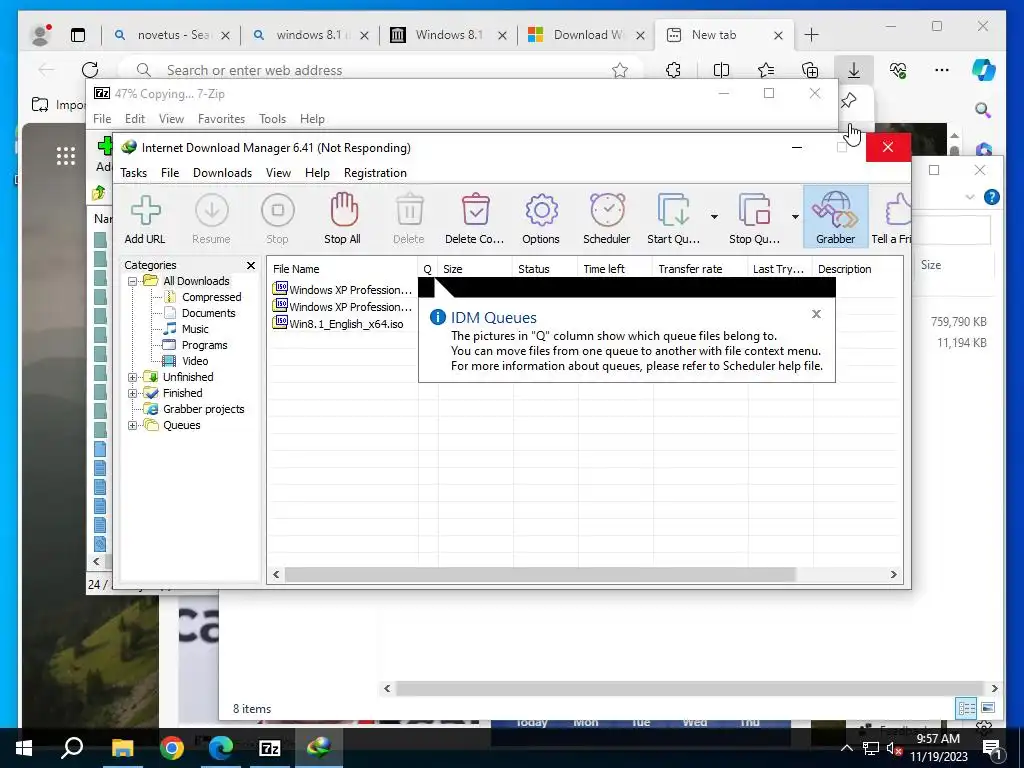
Task: Click the Stop All hand icon
Action: [x=343, y=218]
